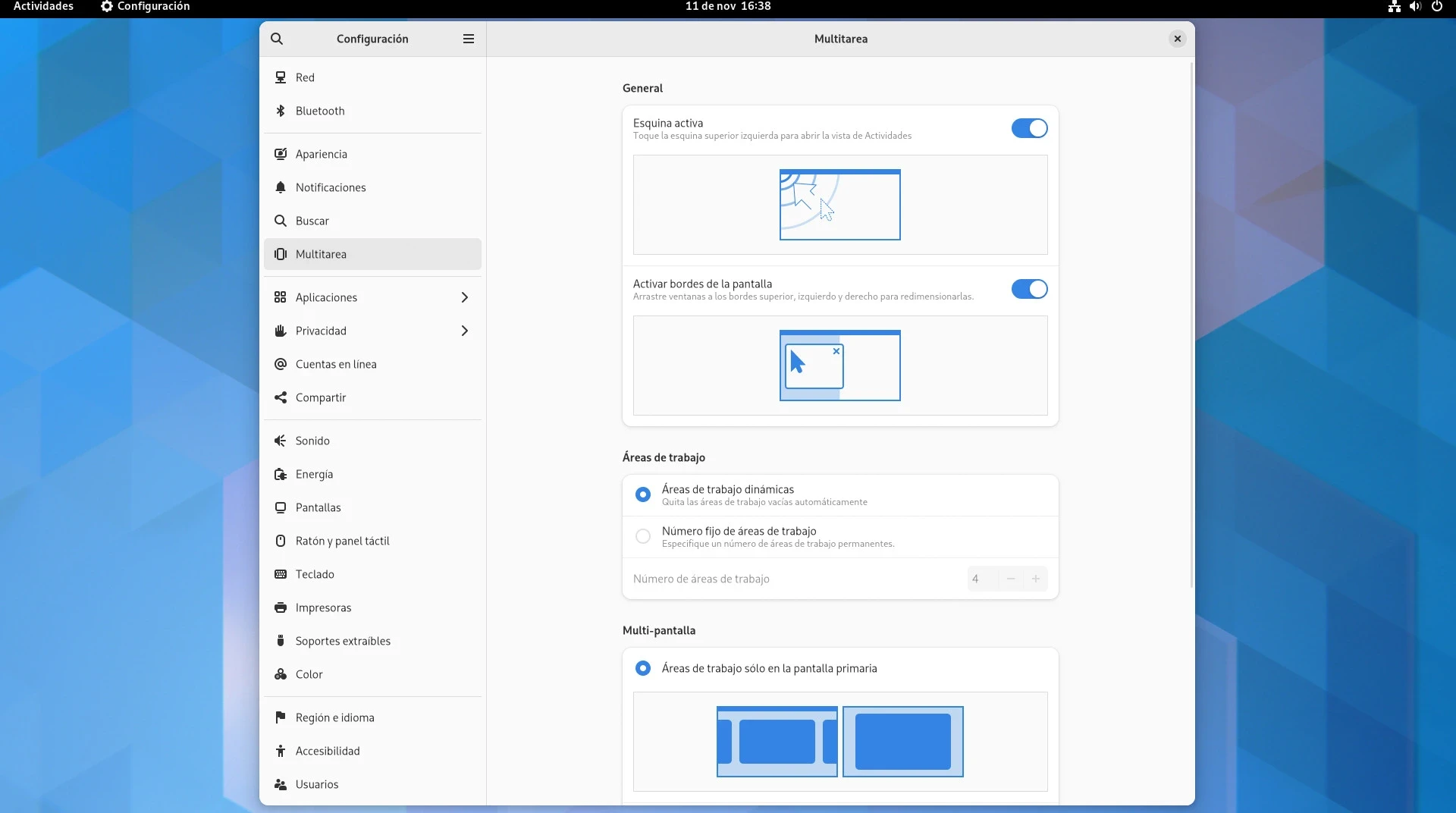Disable the Esquina activa switch
This screenshot has height=813, width=1456.
1029,128
